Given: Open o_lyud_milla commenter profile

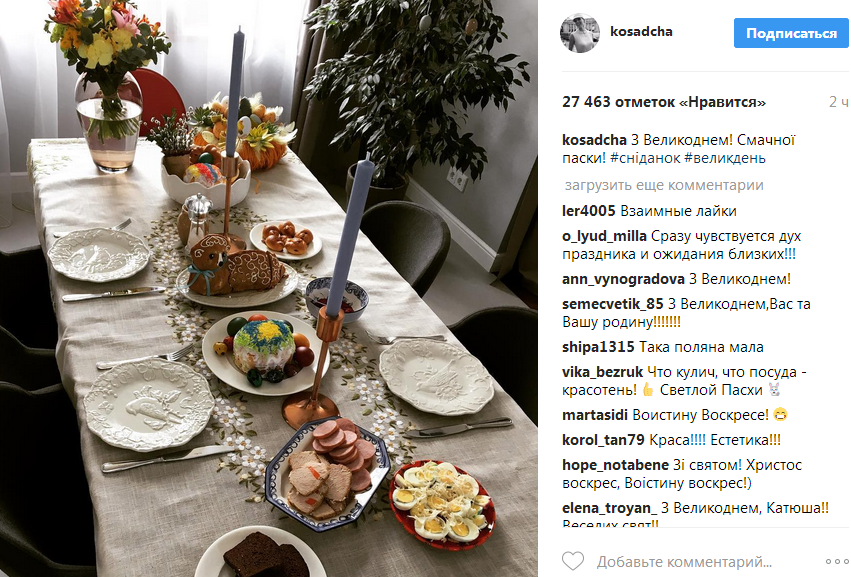Looking at the screenshot, I should point(604,236).
